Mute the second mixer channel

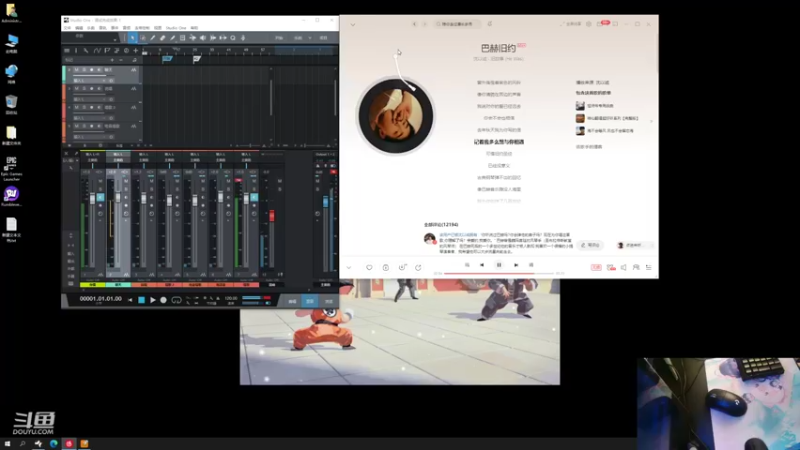(x=126, y=181)
